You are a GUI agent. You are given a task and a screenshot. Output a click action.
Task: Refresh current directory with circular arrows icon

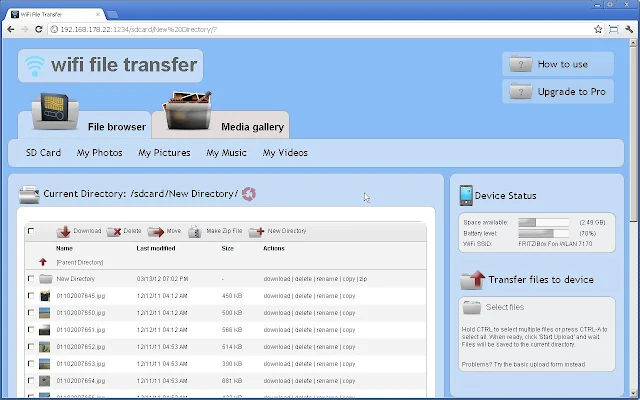249,194
